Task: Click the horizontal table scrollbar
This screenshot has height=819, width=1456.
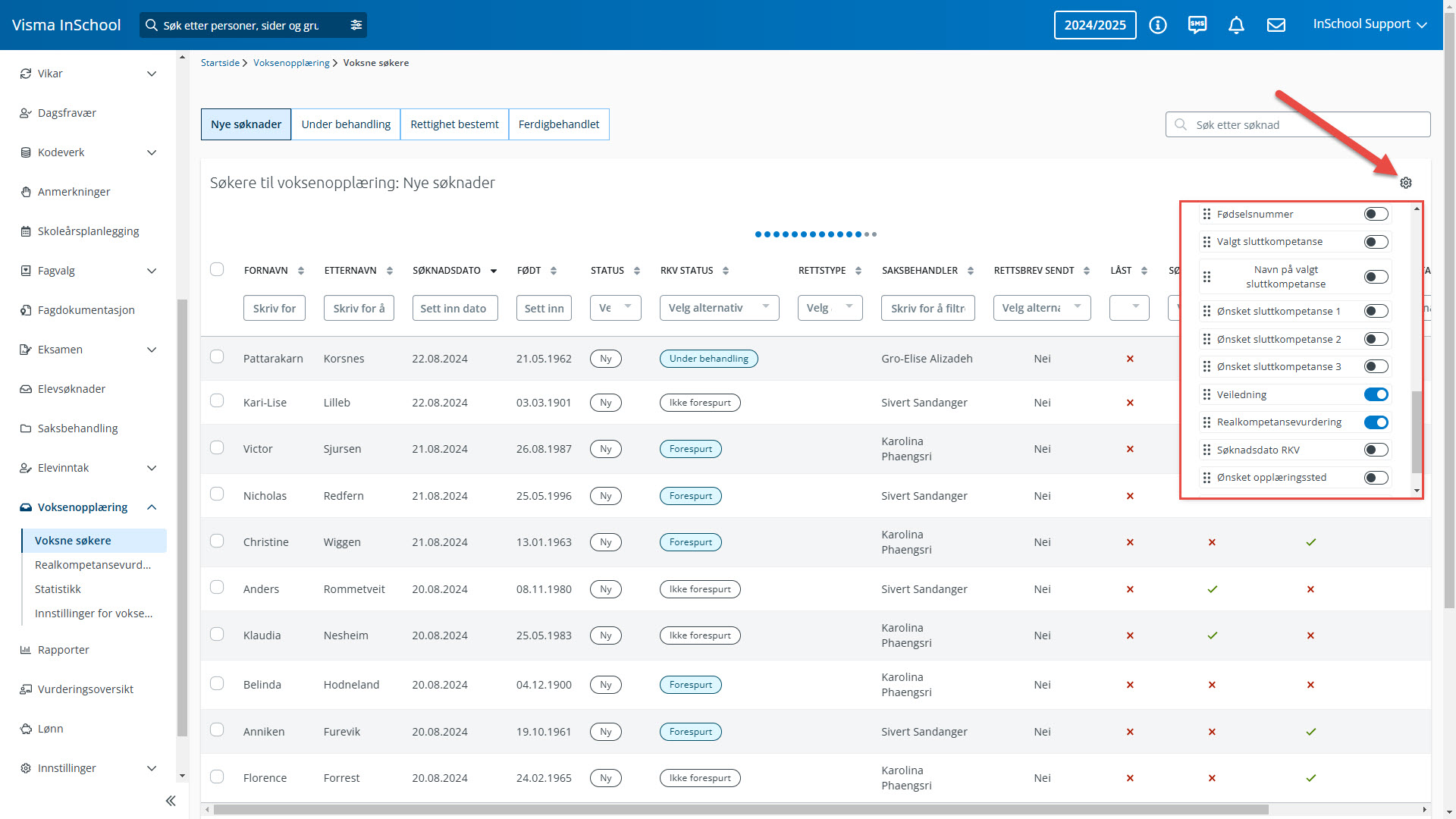Action: pyautogui.click(x=740, y=810)
